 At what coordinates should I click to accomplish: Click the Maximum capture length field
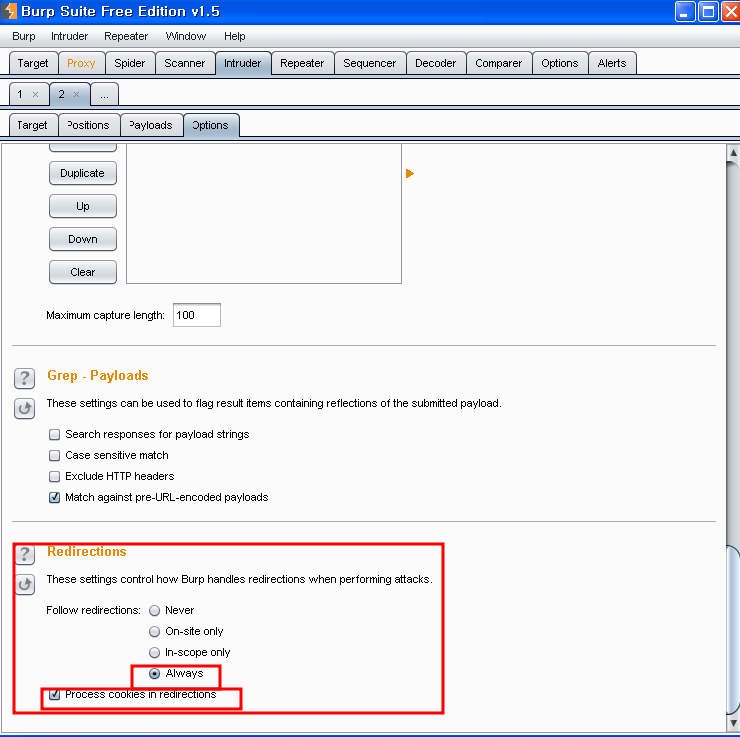[x=196, y=315]
